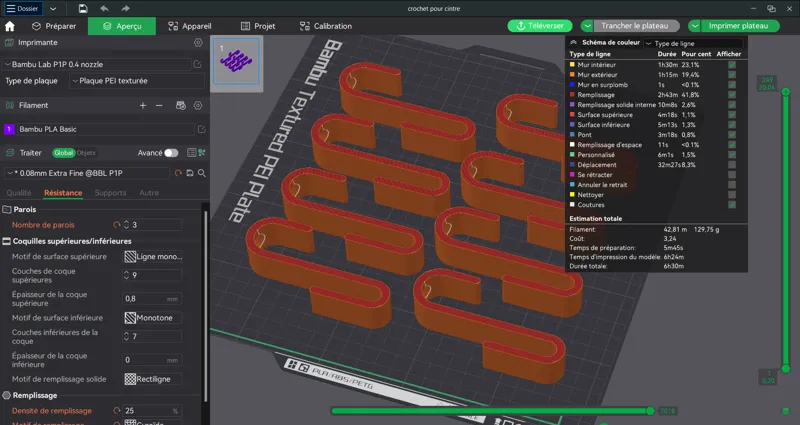Screen dimensions: 800x425
Task: Save the project with the disk icon
Action: [x=83, y=9]
